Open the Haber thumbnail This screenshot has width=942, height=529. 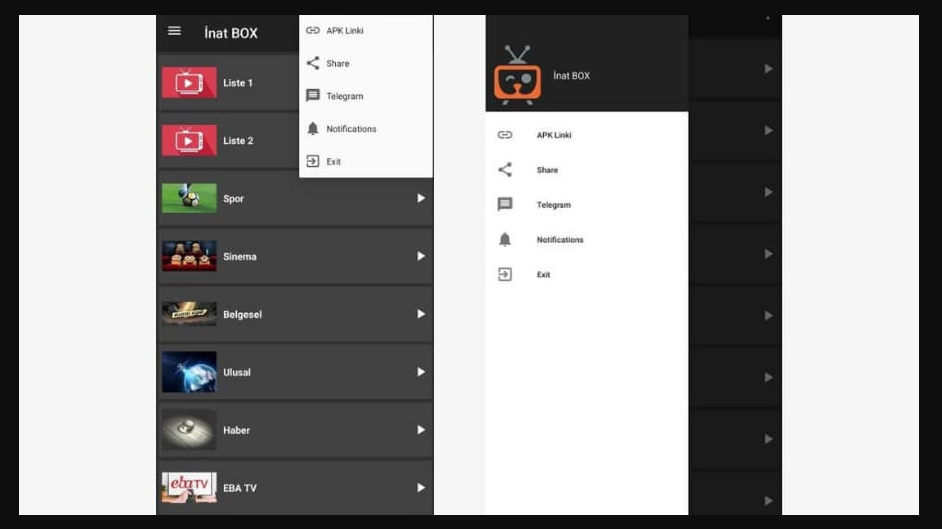coord(189,429)
